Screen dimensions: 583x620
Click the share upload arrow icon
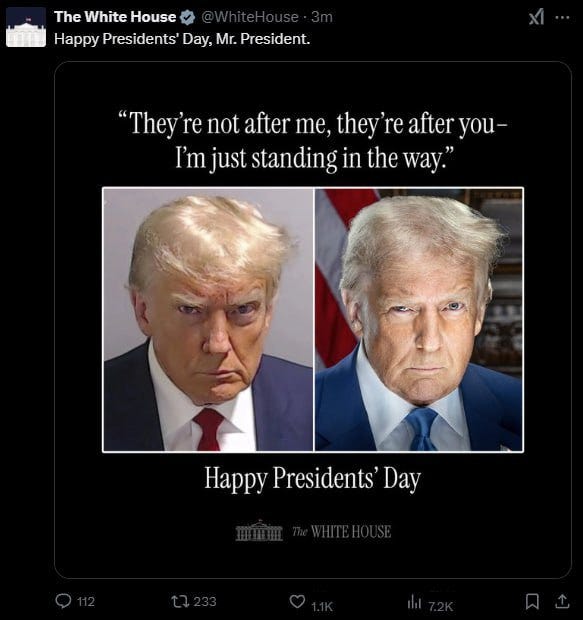562,601
